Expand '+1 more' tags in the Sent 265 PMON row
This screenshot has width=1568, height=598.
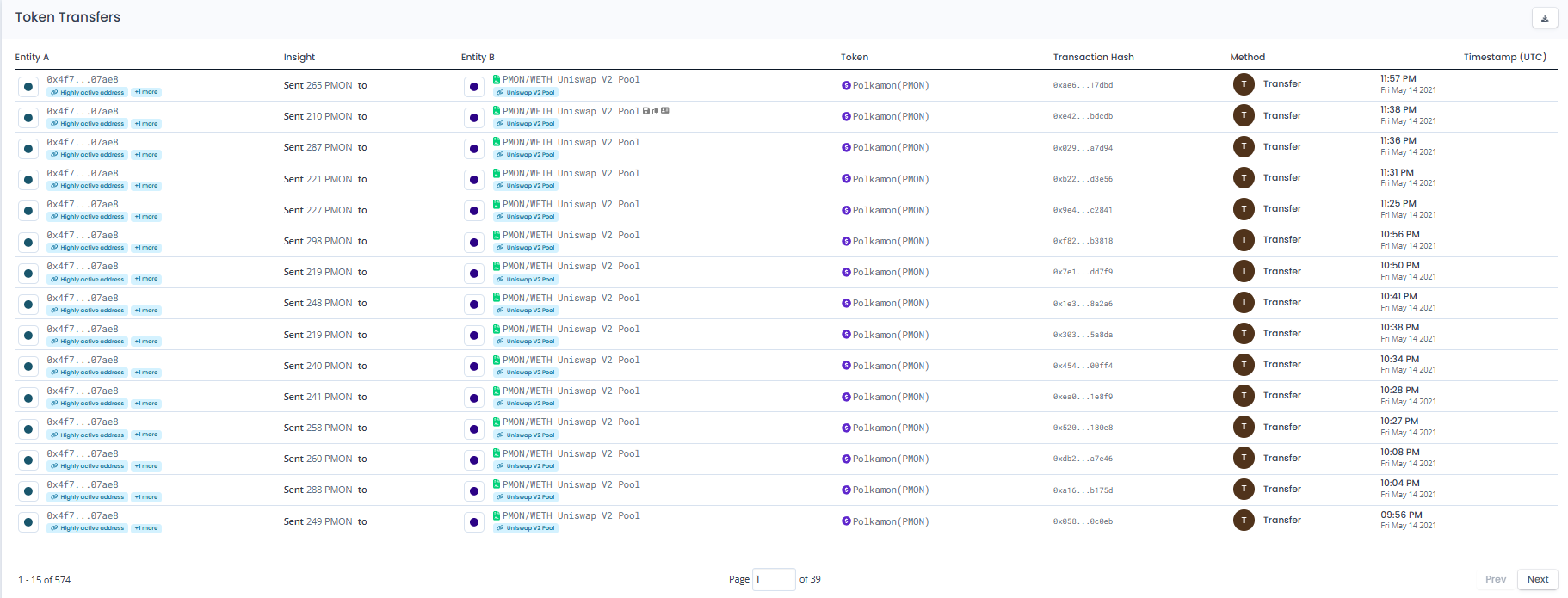146,92
